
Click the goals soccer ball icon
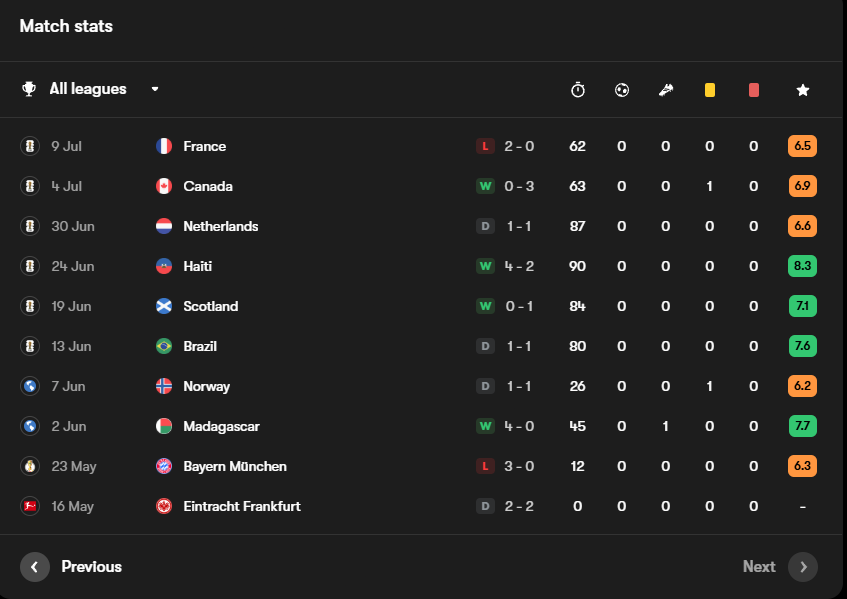pos(622,90)
